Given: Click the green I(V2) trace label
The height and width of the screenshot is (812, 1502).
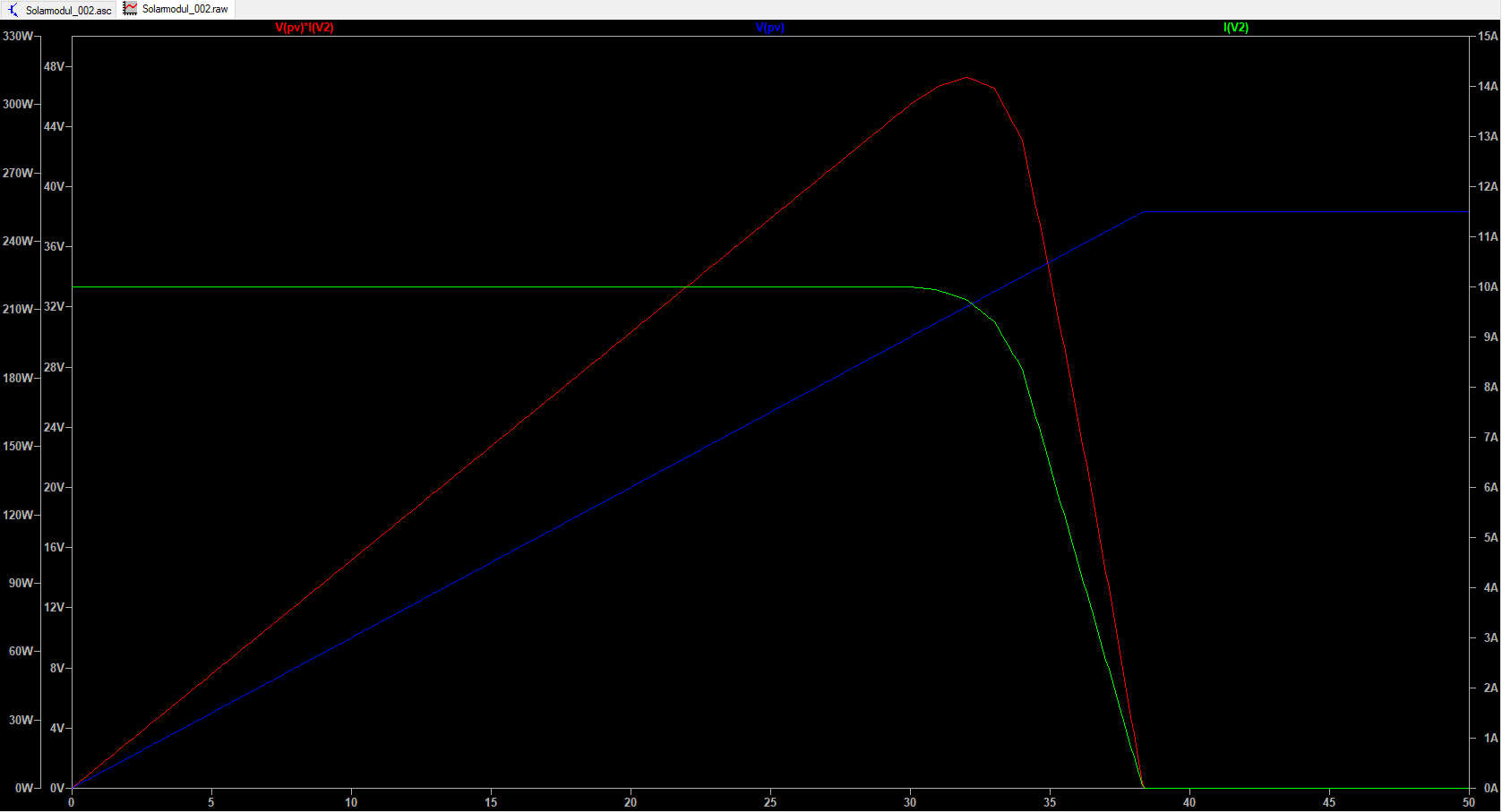Looking at the screenshot, I should pos(1235,28).
